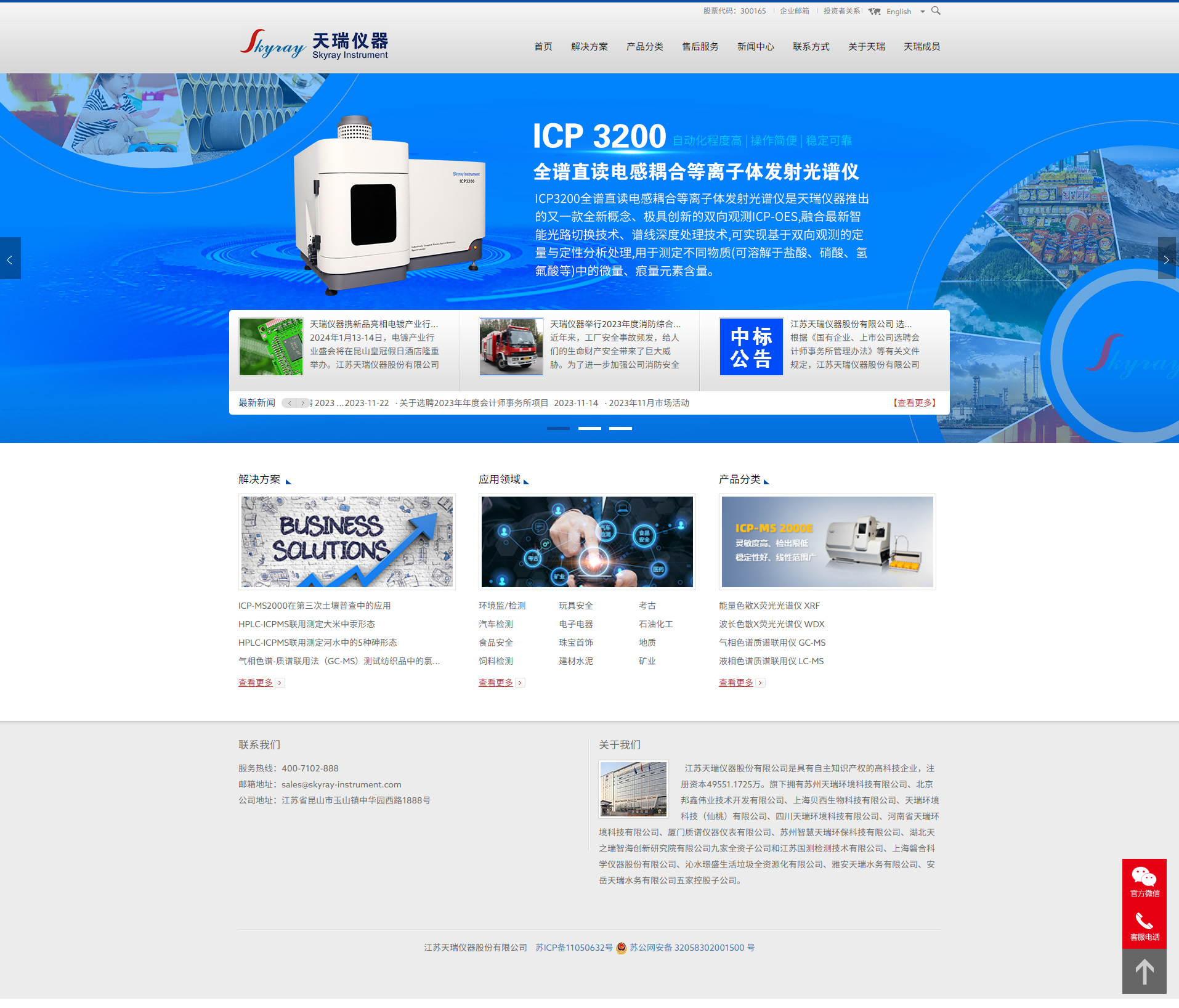Open 江苏天瑞仪器股份有限公司 选 news title
This screenshot has height=1008, width=1179.
(x=851, y=324)
